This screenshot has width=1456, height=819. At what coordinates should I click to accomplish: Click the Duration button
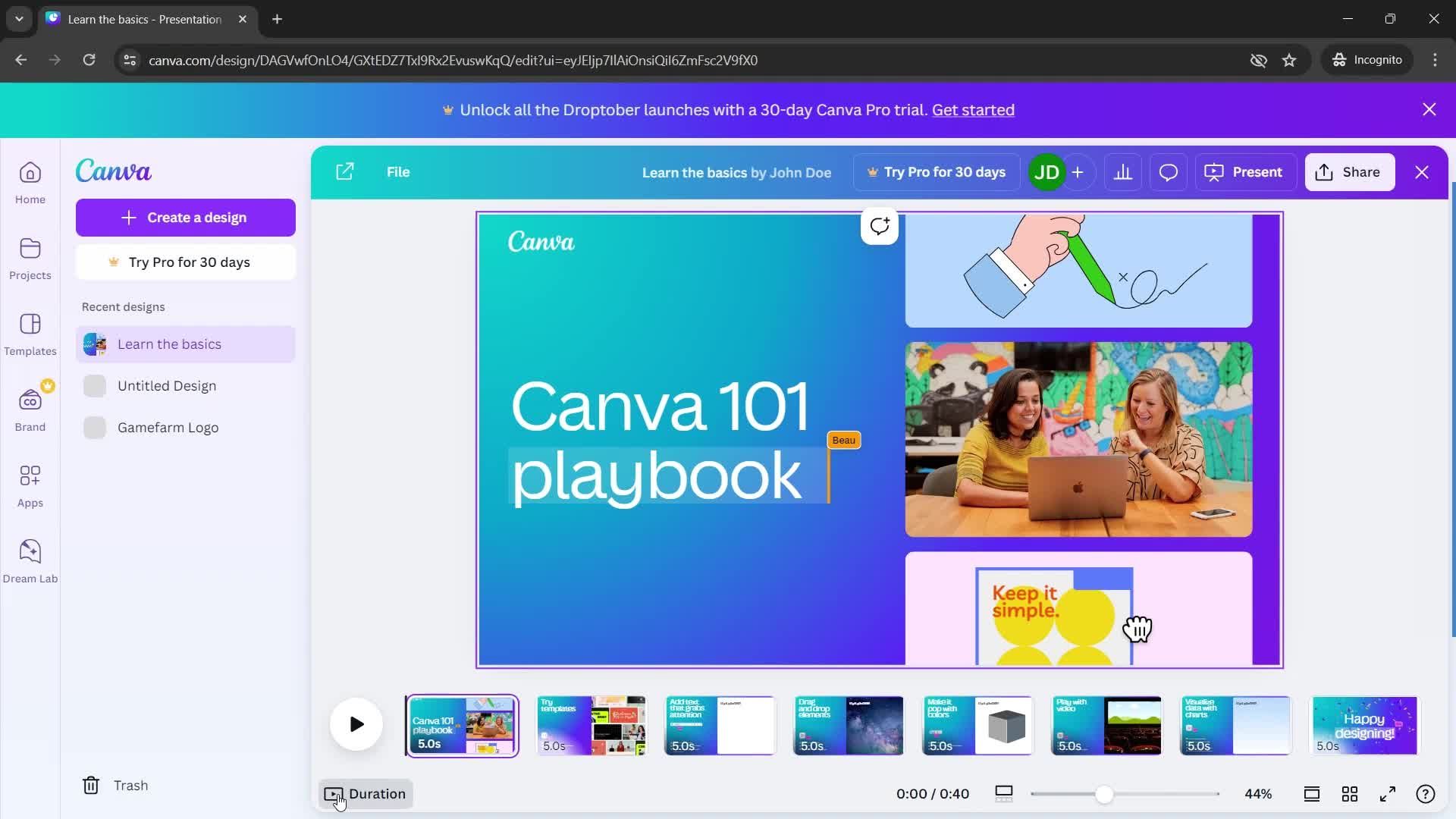click(x=366, y=794)
